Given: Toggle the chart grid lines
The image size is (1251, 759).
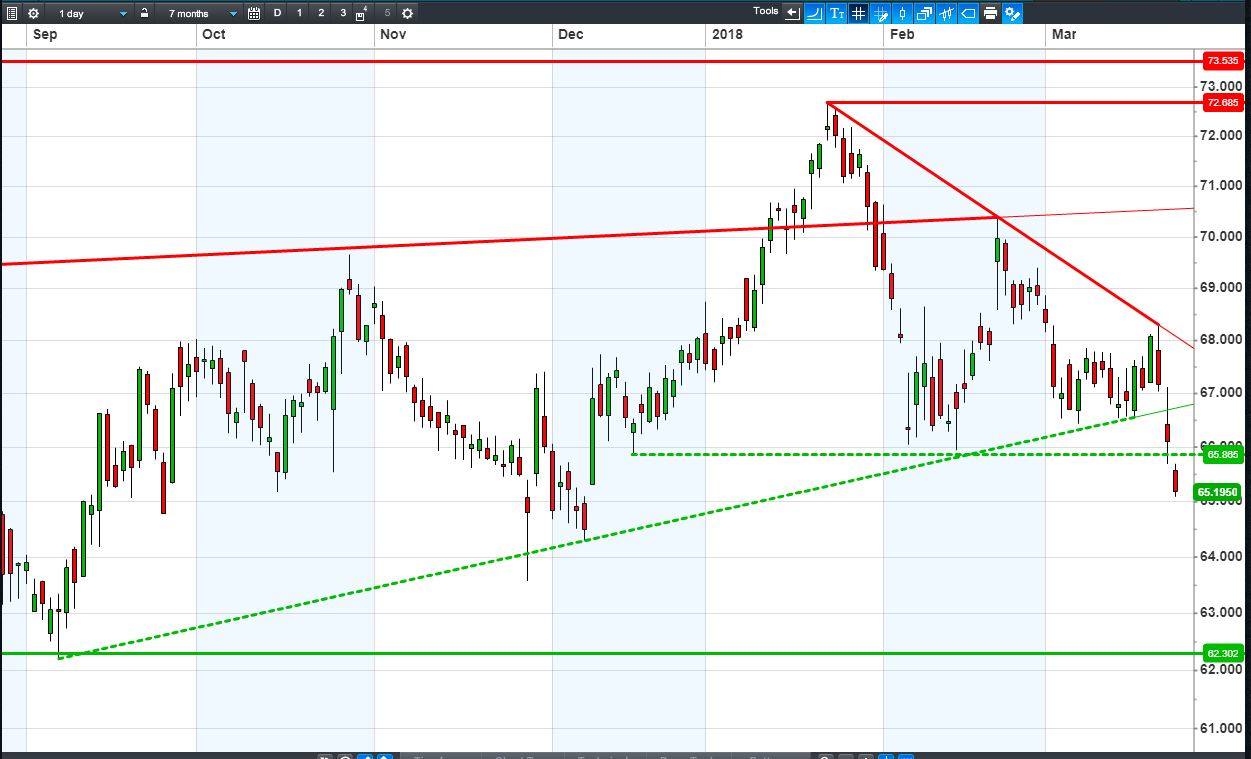Looking at the screenshot, I should click(x=858, y=13).
